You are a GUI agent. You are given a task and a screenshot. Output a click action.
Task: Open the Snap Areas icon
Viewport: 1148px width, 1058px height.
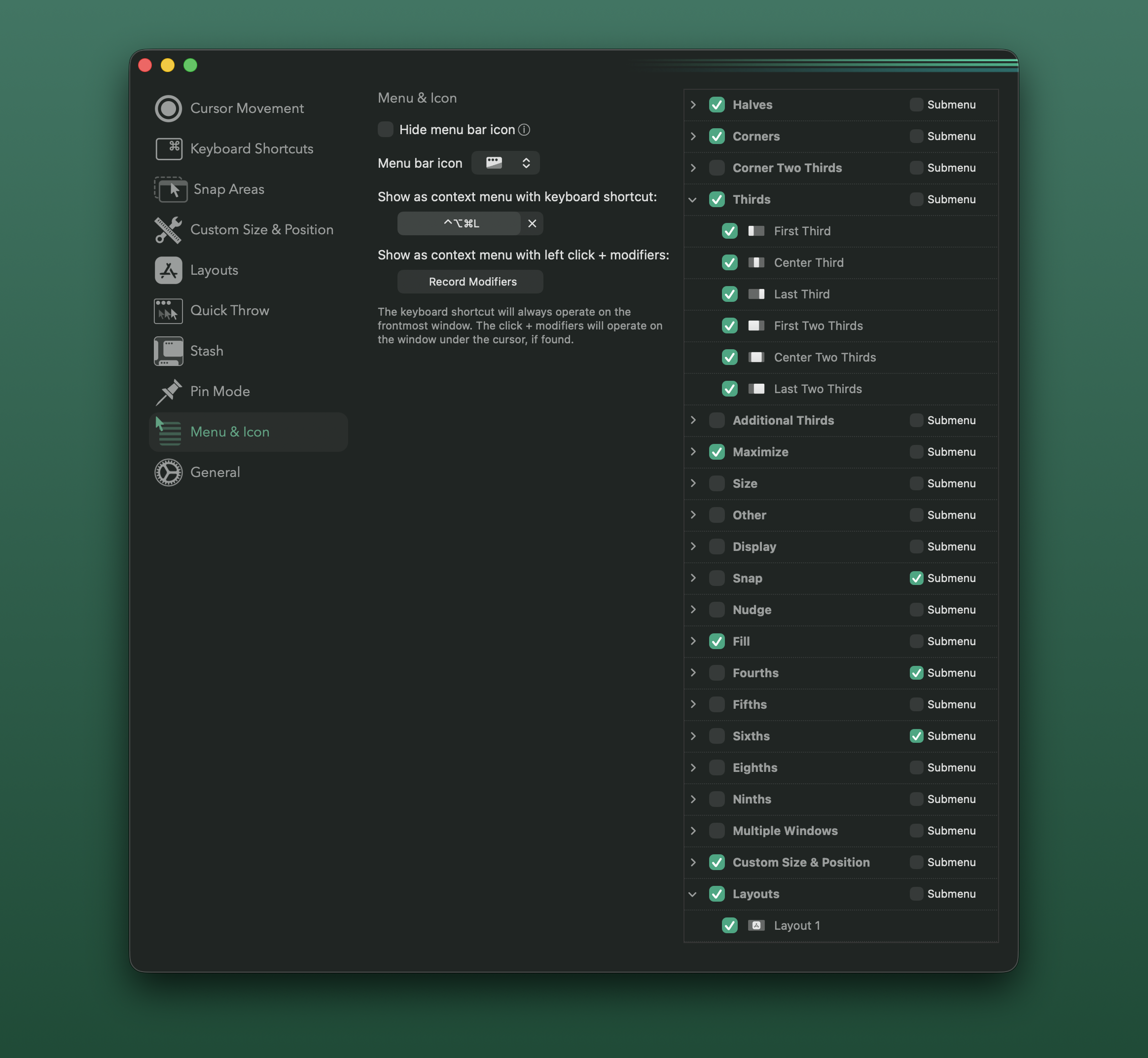[x=171, y=189]
